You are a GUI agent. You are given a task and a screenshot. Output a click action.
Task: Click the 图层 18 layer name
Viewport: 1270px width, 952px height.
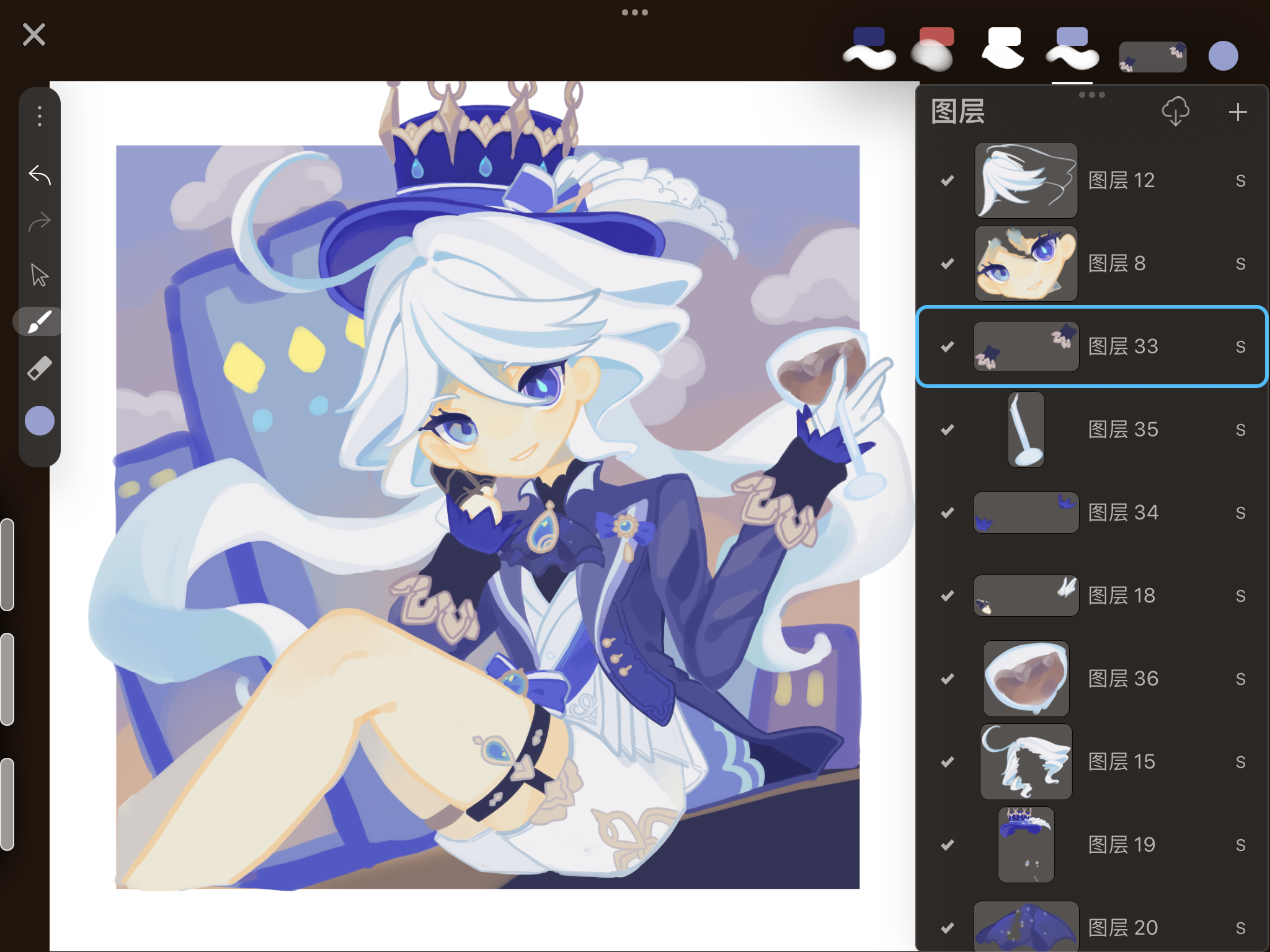pos(1122,596)
